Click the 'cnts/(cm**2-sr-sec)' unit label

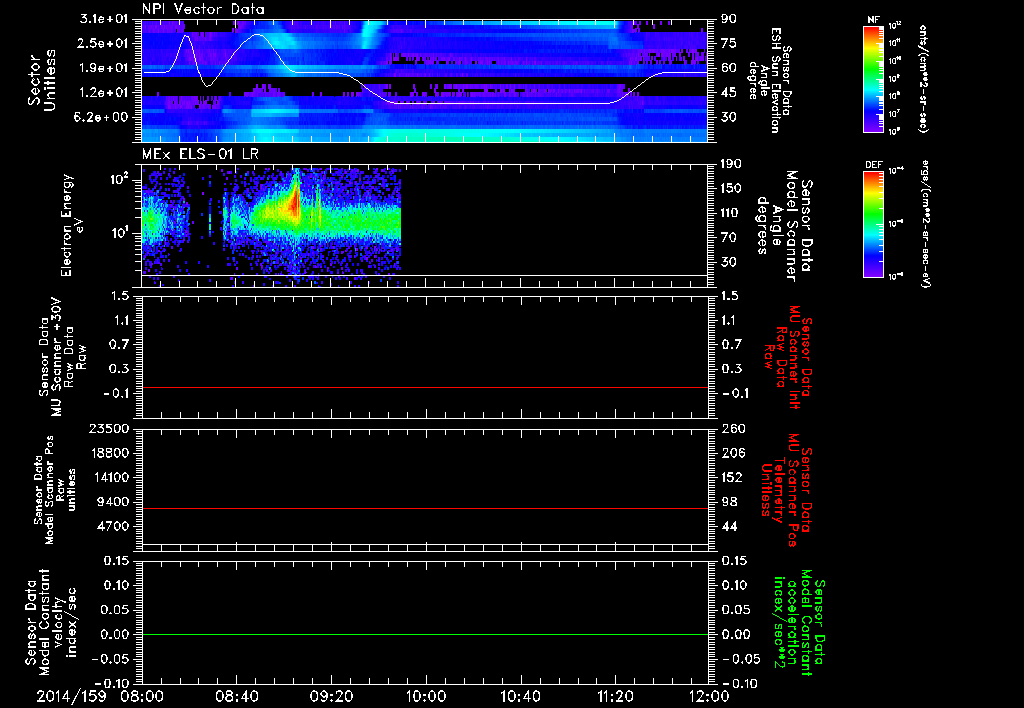[x=923, y=78]
